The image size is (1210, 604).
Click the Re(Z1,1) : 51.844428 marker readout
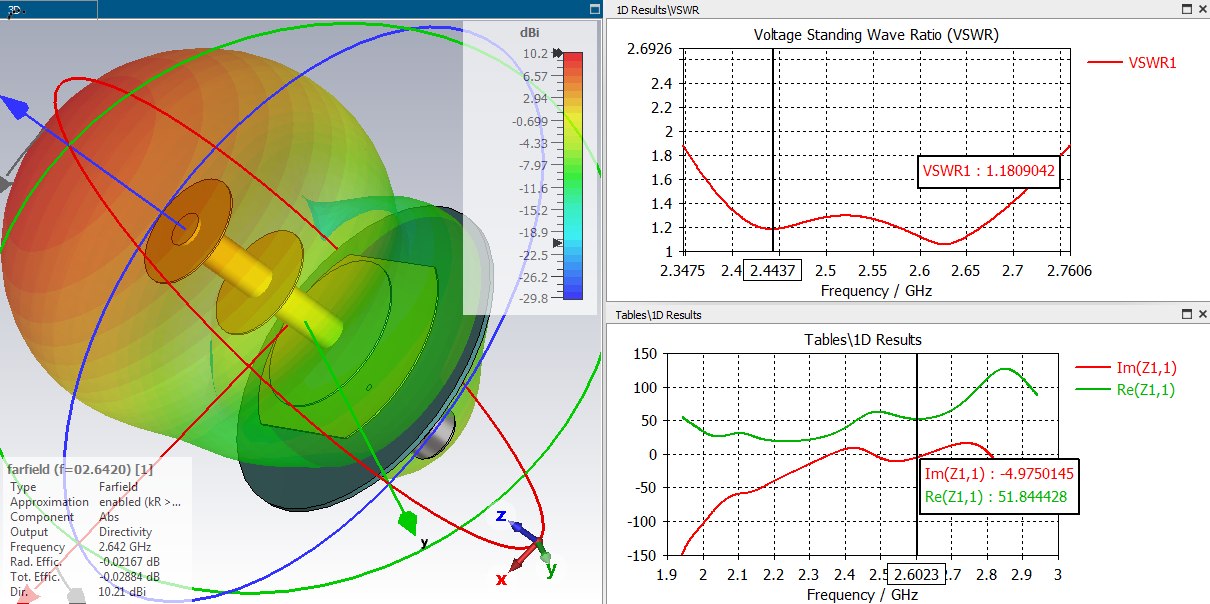pos(995,496)
